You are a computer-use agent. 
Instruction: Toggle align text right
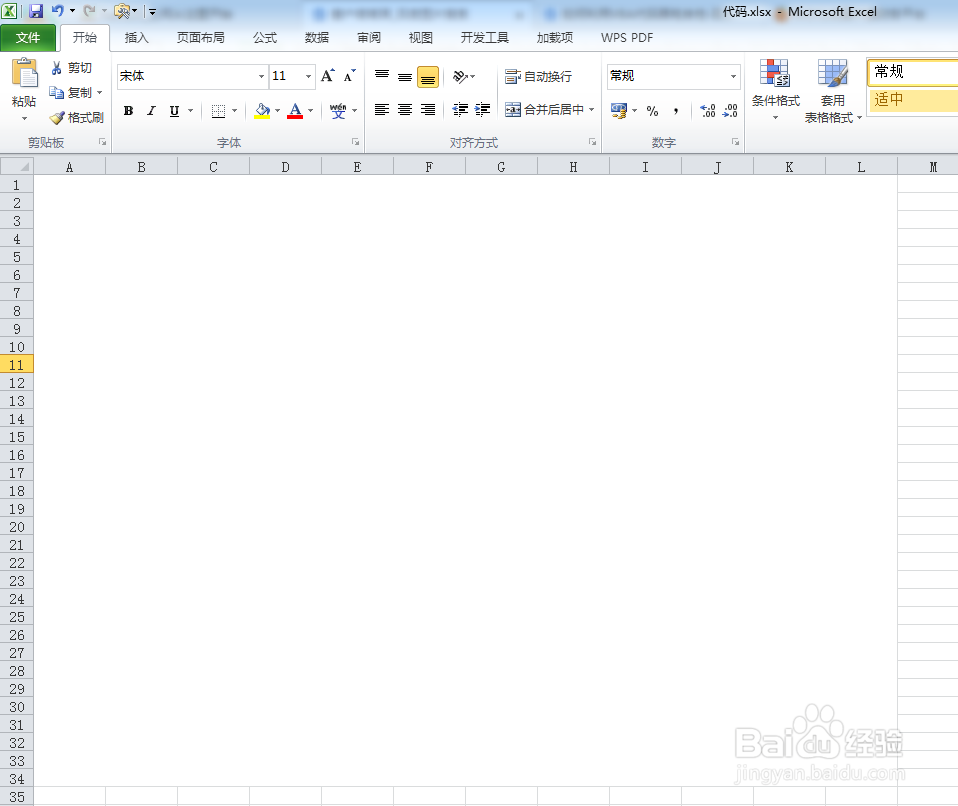coord(428,110)
